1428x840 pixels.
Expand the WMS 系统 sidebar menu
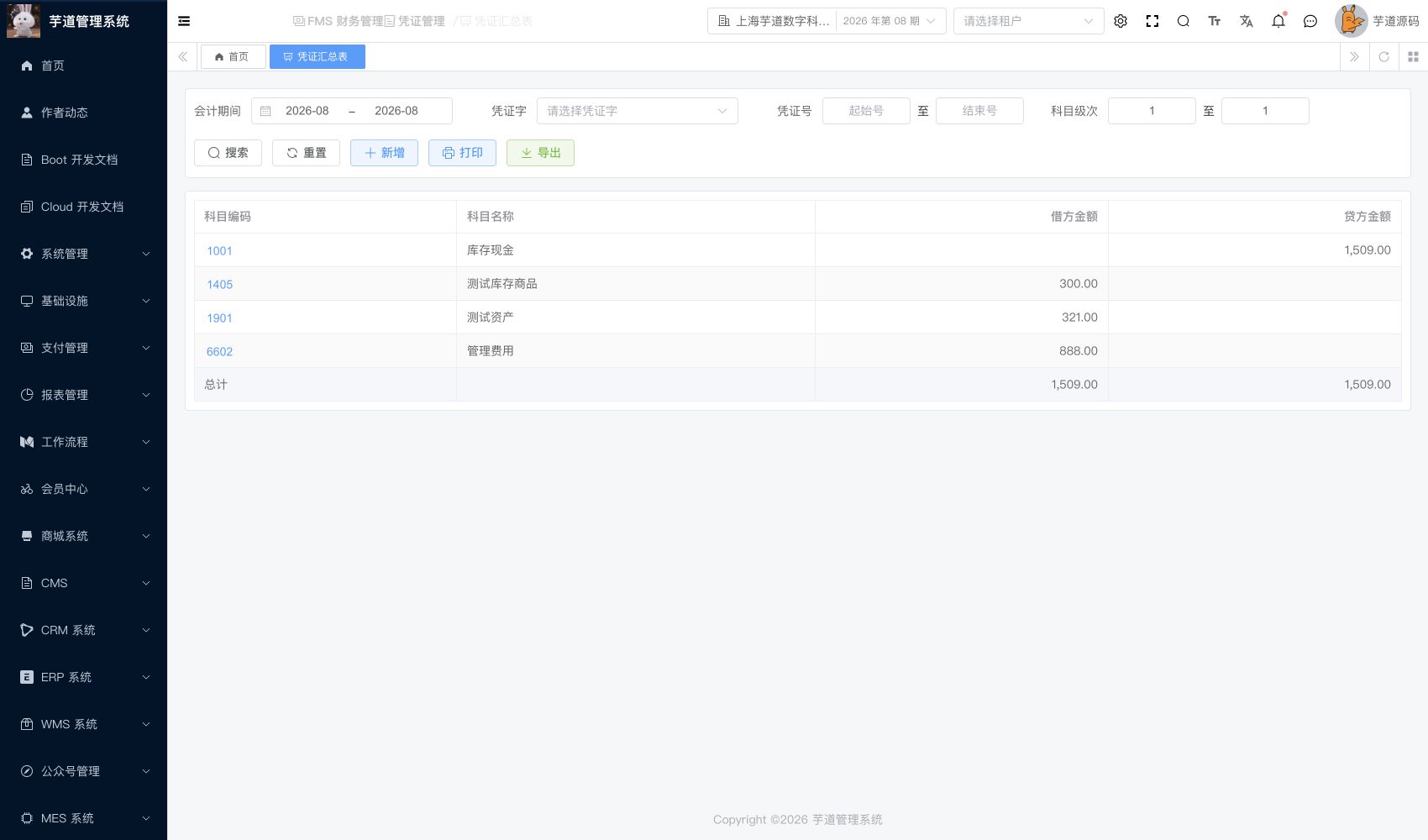pos(83,724)
